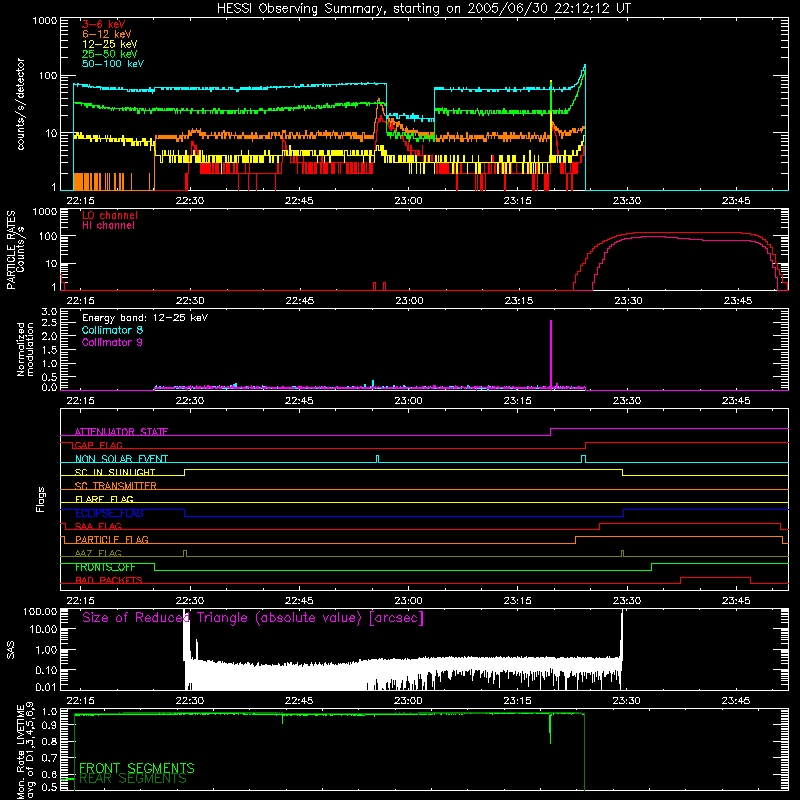Select the dim REAR SEGMENTS legend label
800x800 pixels.
click(133, 779)
